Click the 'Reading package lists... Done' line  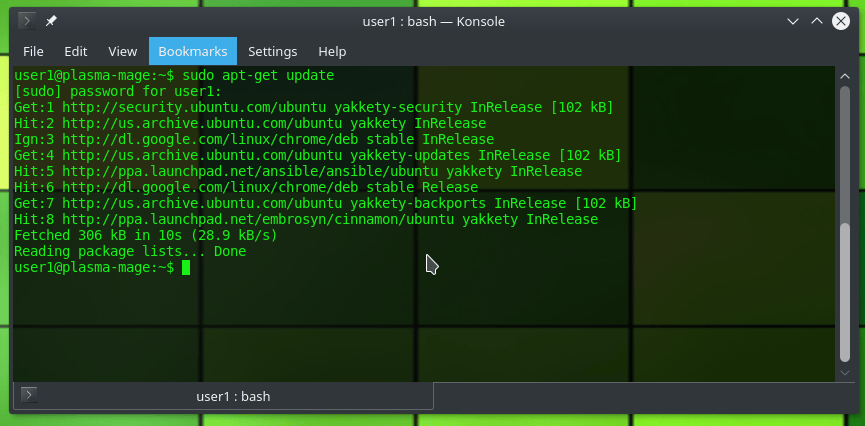coord(130,252)
